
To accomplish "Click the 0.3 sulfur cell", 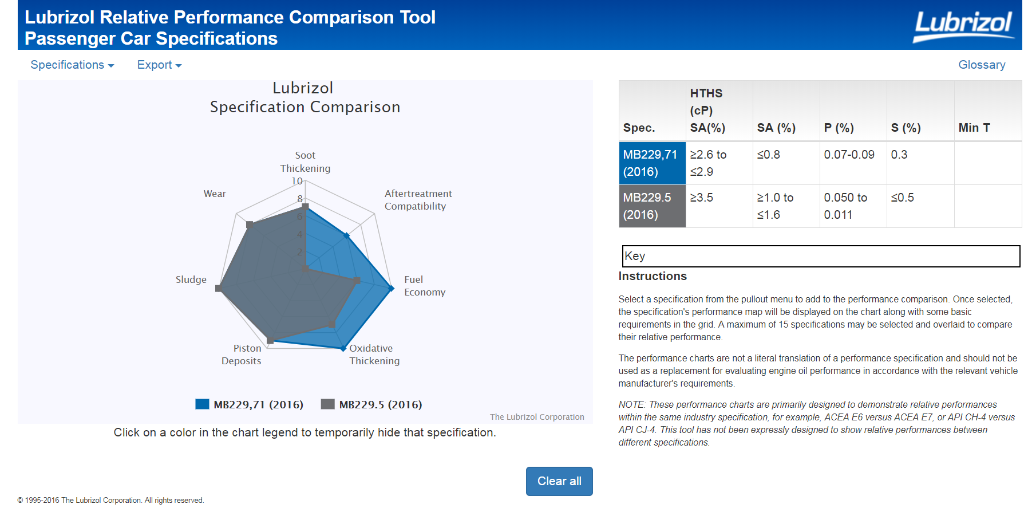I will coord(920,163).
